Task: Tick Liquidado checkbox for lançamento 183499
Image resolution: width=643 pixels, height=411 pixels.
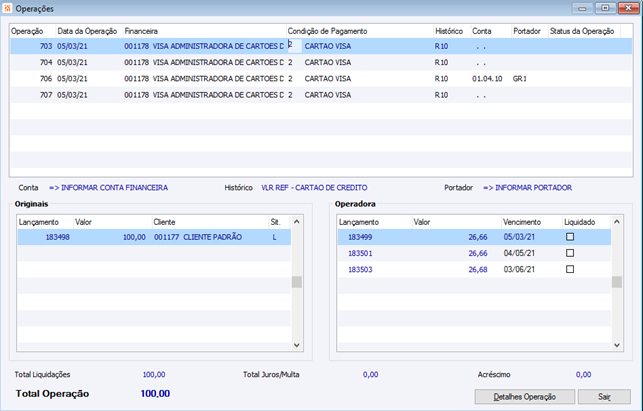Action: click(x=570, y=237)
